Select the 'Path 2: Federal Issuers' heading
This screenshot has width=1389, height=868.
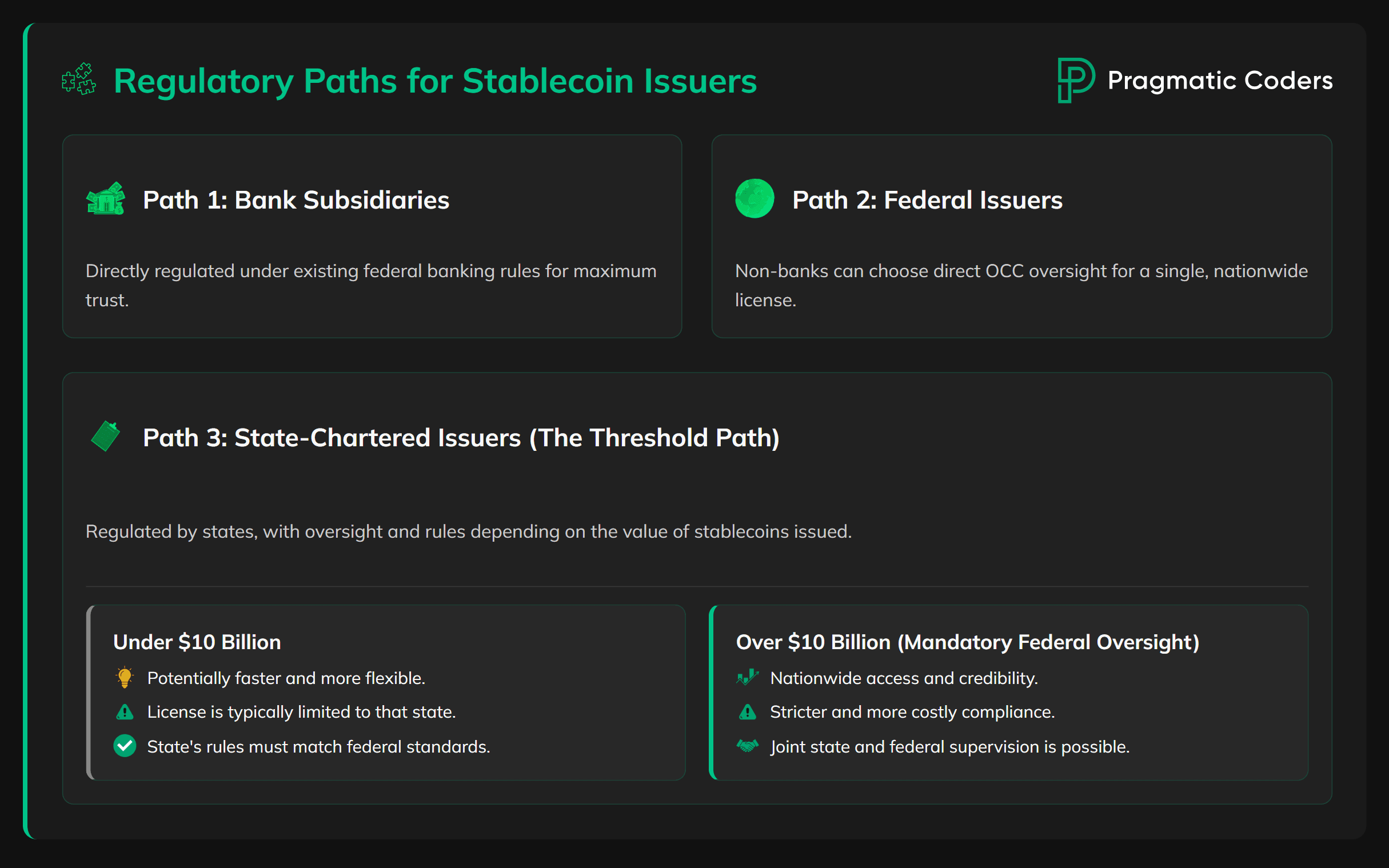pos(927,200)
